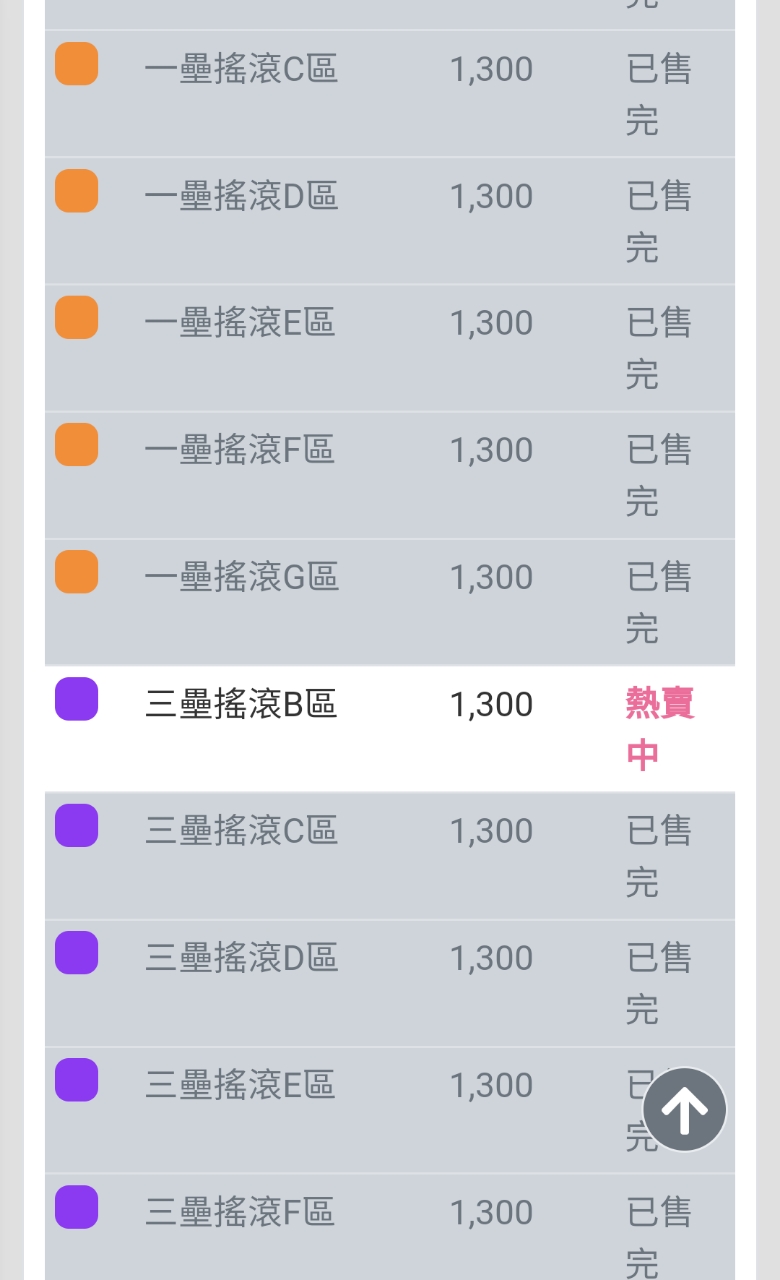
Task: Tap the 三壘搖滾D區 area name
Action: click(241, 958)
